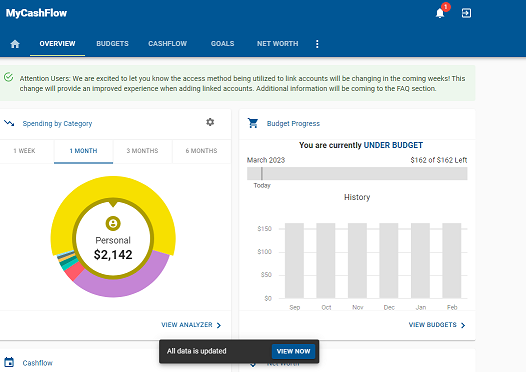Click the Budget Progress title

click(293, 123)
